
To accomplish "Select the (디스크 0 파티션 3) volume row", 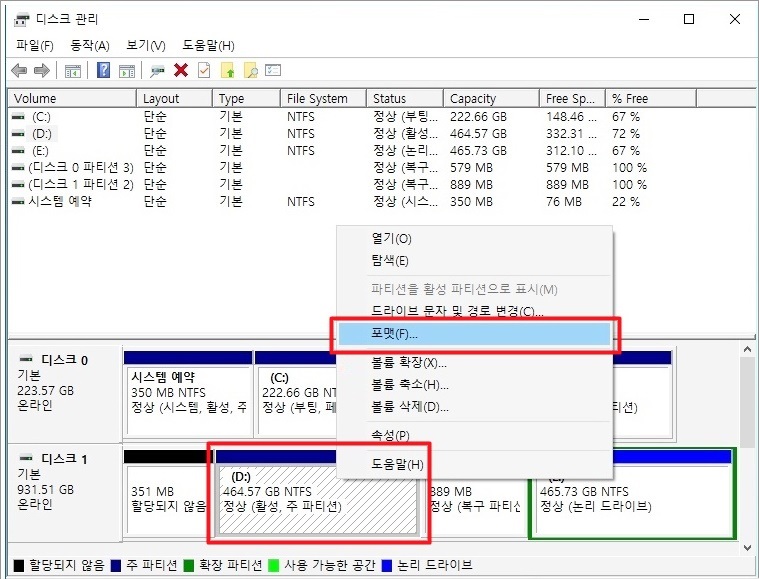I will [81, 168].
